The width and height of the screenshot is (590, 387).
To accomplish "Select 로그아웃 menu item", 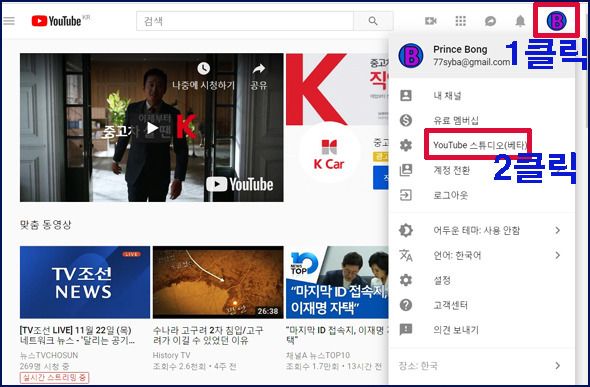I will click(482, 195).
